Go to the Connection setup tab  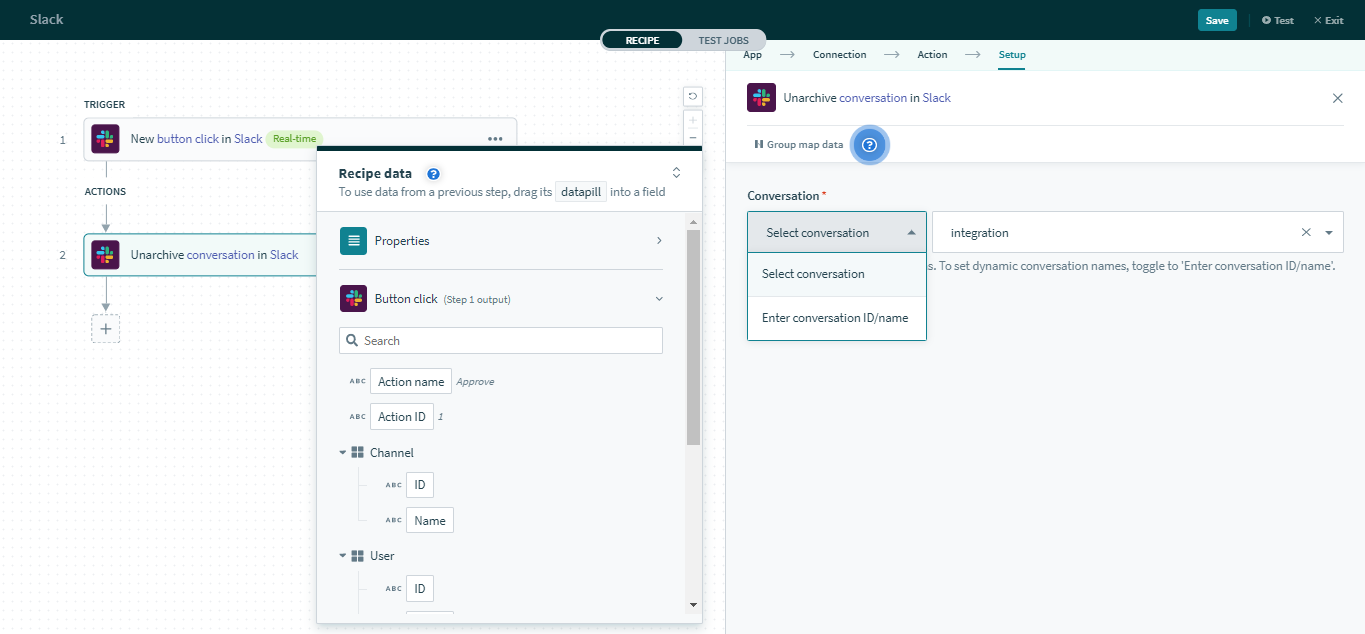[x=839, y=55]
